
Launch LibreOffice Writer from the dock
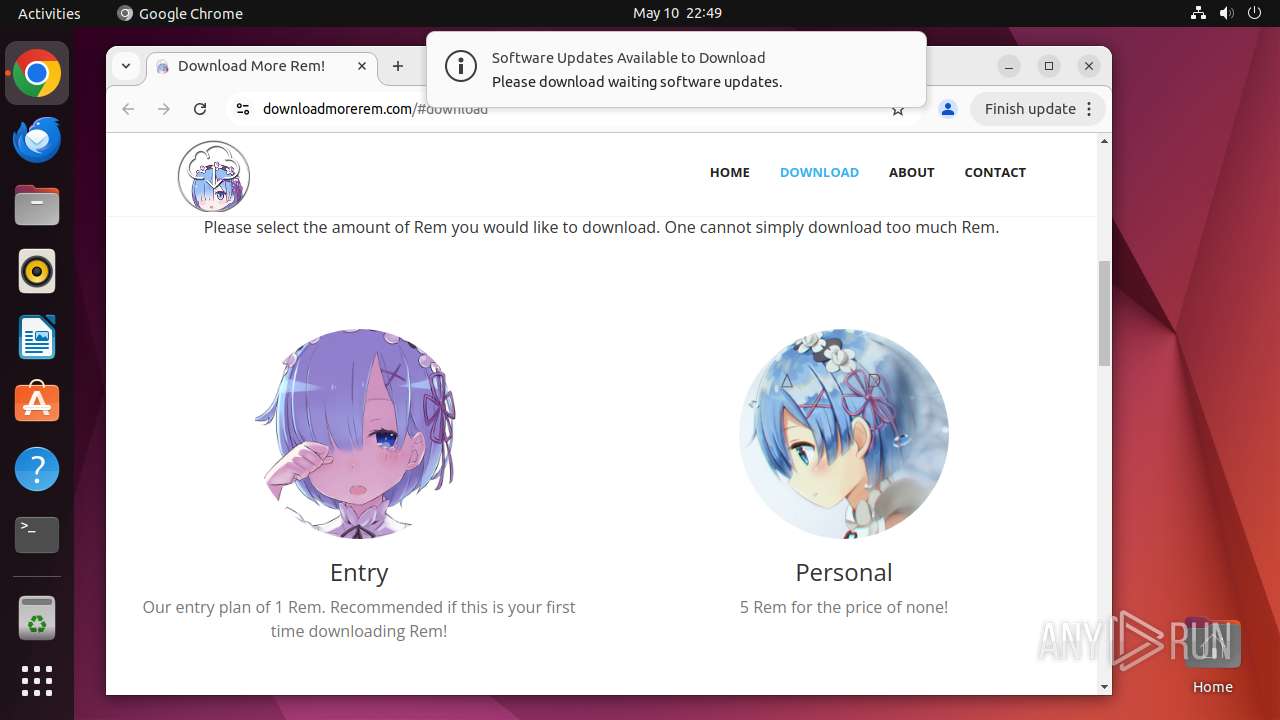click(x=37, y=337)
